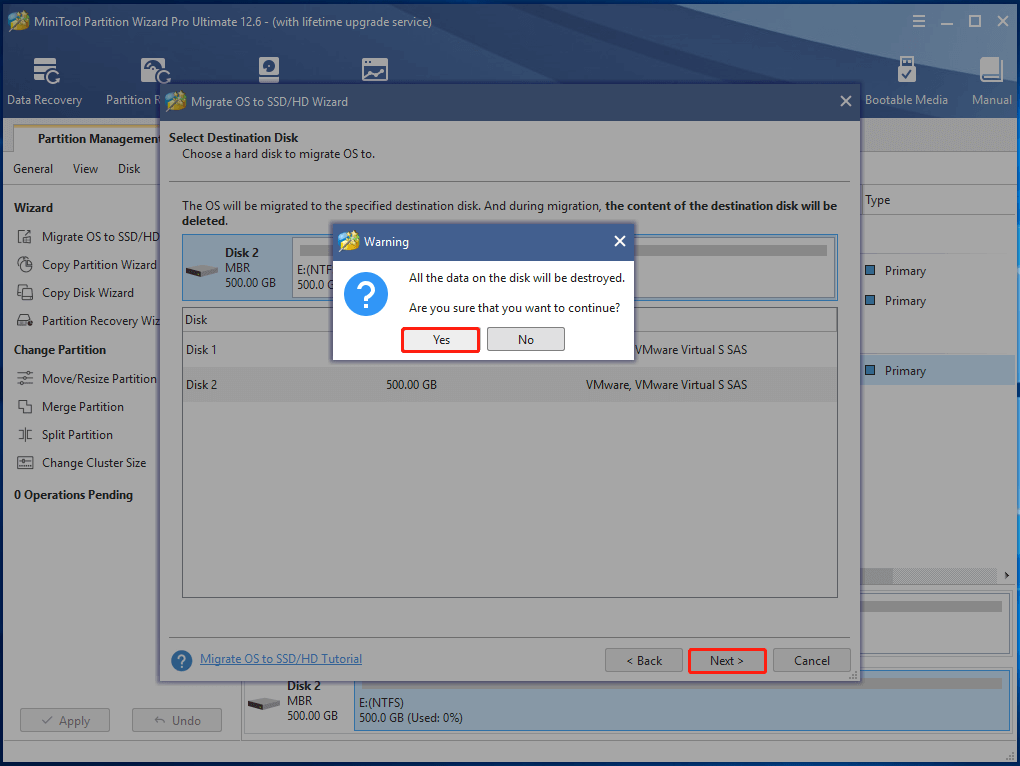Close the Warning dialog with X
1020x766 pixels.
coord(619,241)
